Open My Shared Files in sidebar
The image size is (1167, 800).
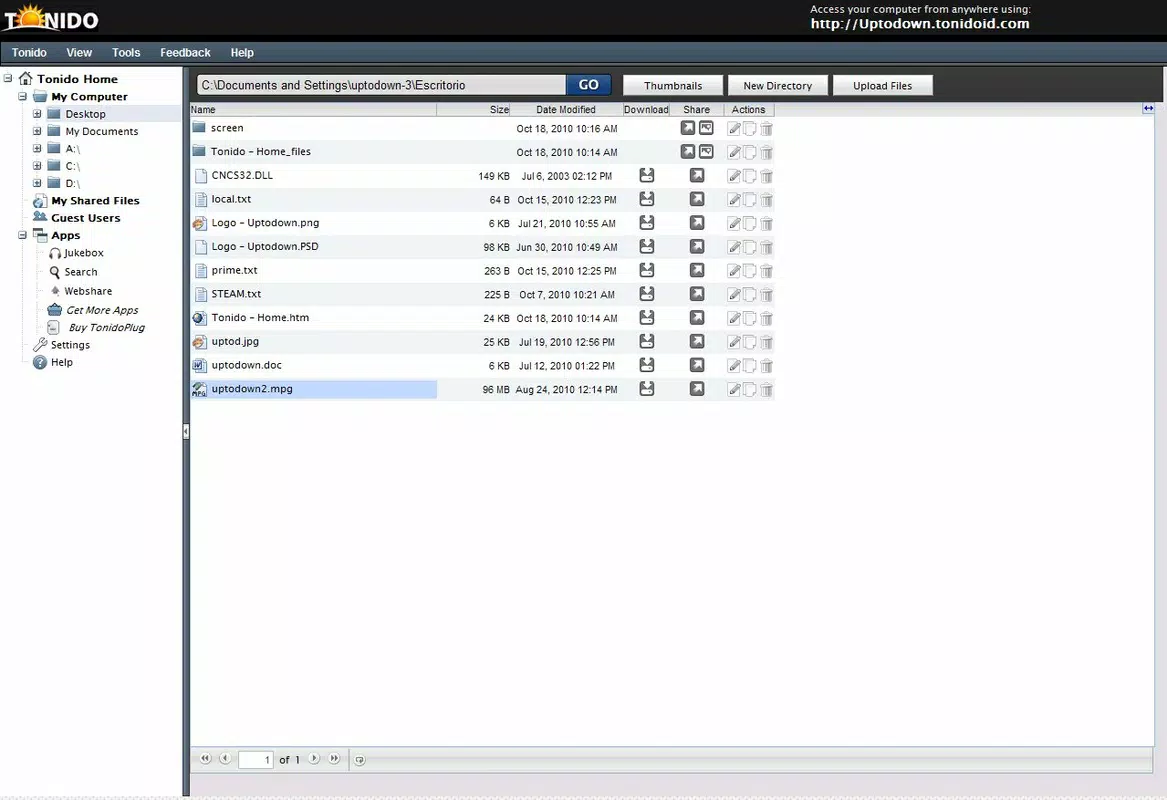(x=95, y=200)
